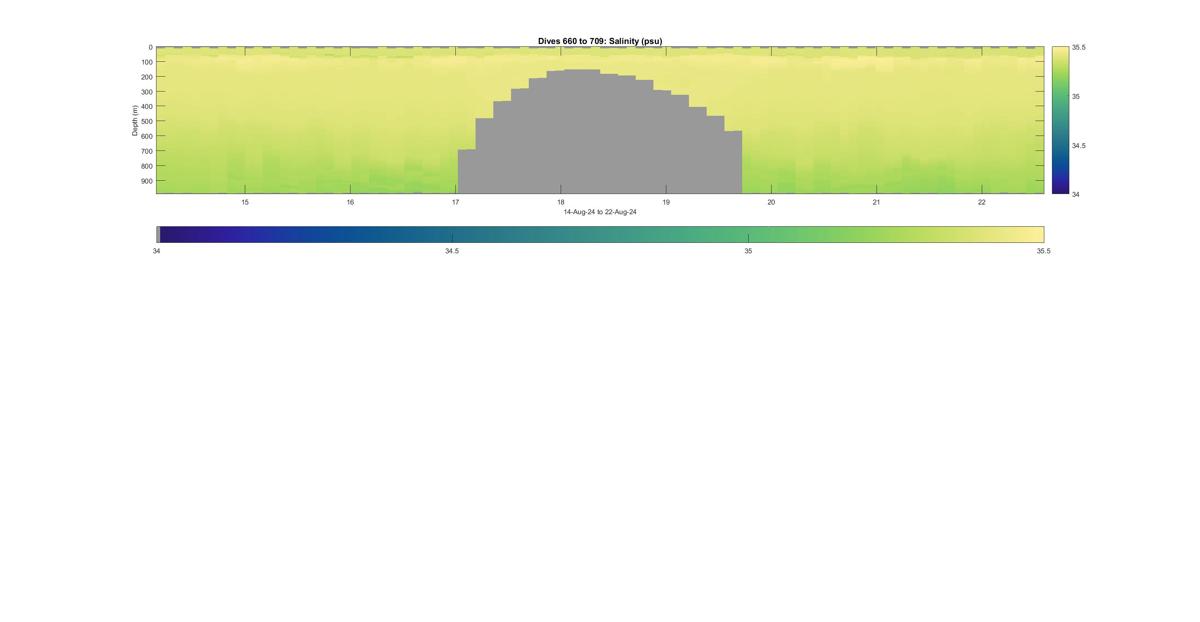Click the date tick label "15"

pos(245,202)
